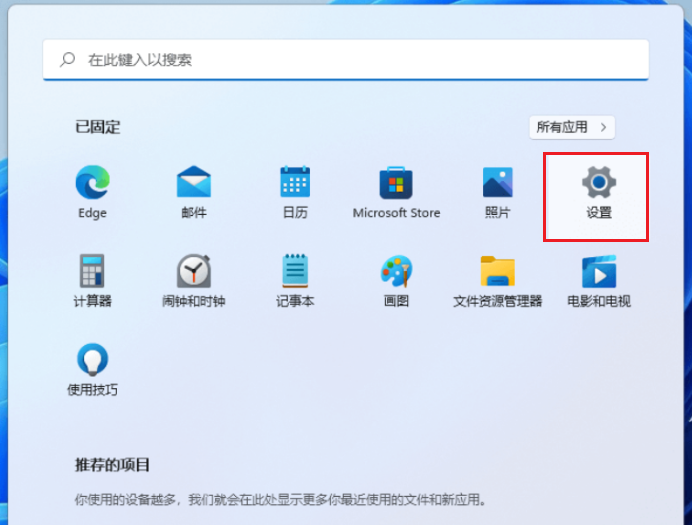This screenshot has height=525, width=692.
Task: Click the magnifier icon in search box
Action: [68, 59]
